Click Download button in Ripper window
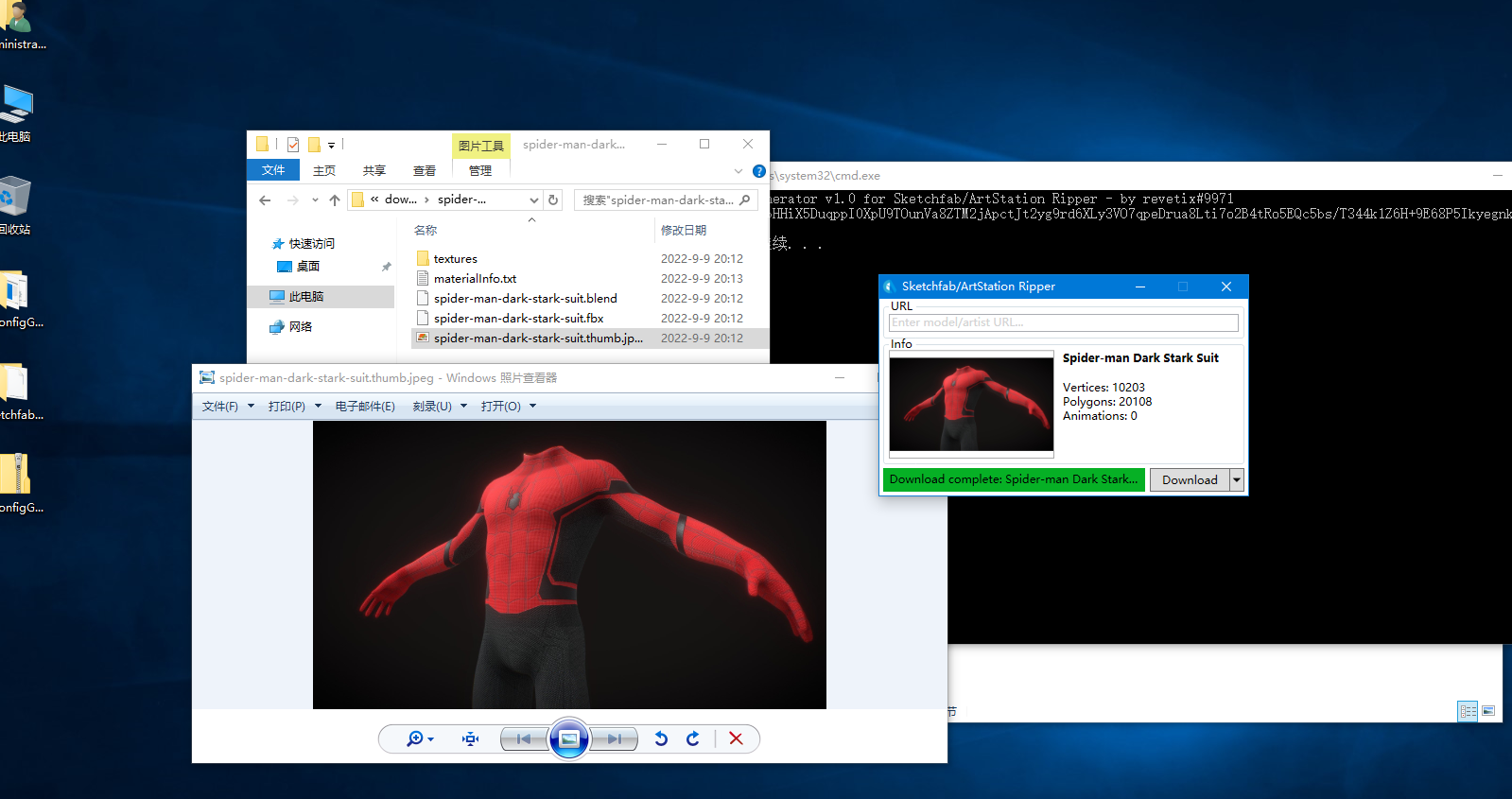This screenshot has width=1512, height=799. [x=1190, y=480]
